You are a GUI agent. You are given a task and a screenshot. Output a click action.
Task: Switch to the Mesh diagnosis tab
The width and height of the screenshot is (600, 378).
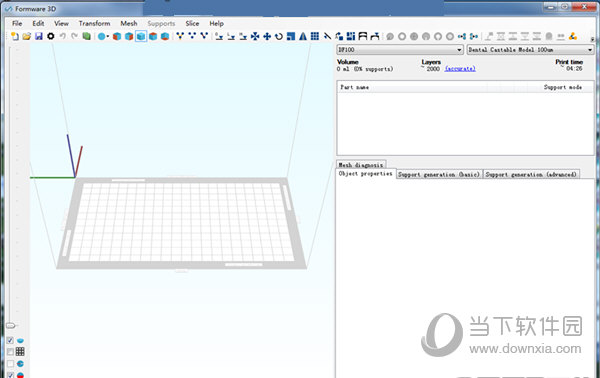(x=361, y=165)
